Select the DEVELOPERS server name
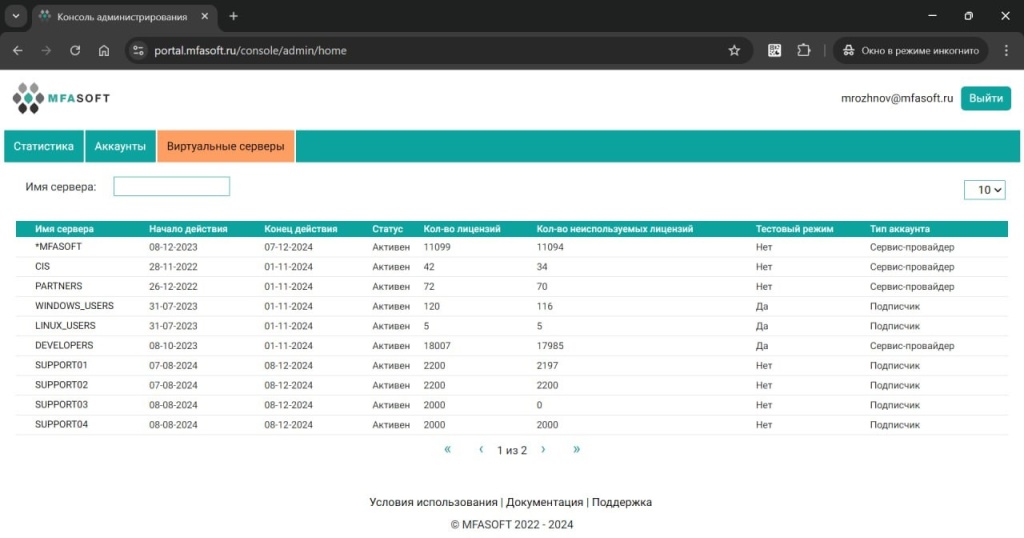Viewport: 1024px width, 538px height. [64, 345]
